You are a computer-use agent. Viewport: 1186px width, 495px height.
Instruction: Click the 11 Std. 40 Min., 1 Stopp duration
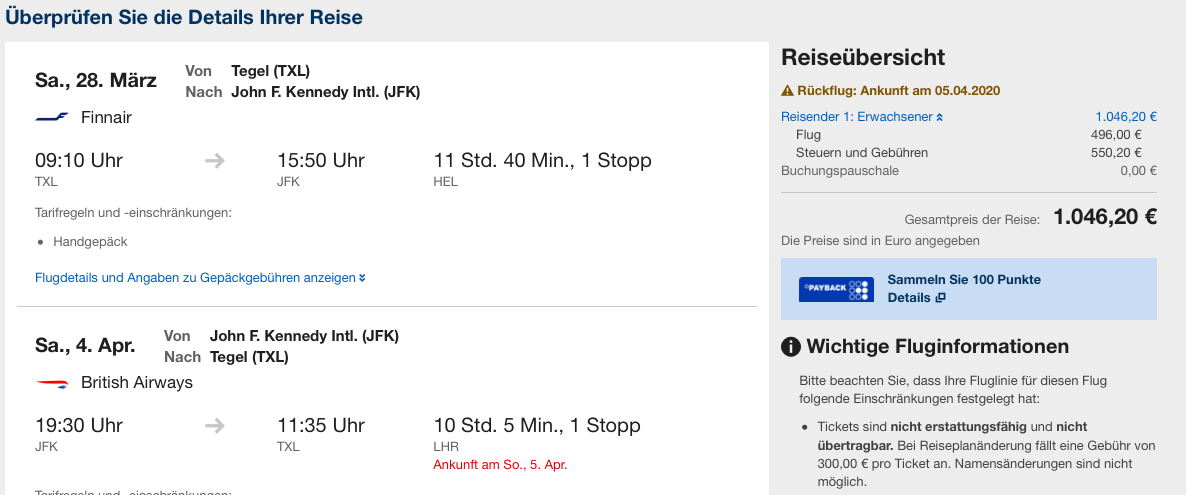pyautogui.click(x=542, y=161)
